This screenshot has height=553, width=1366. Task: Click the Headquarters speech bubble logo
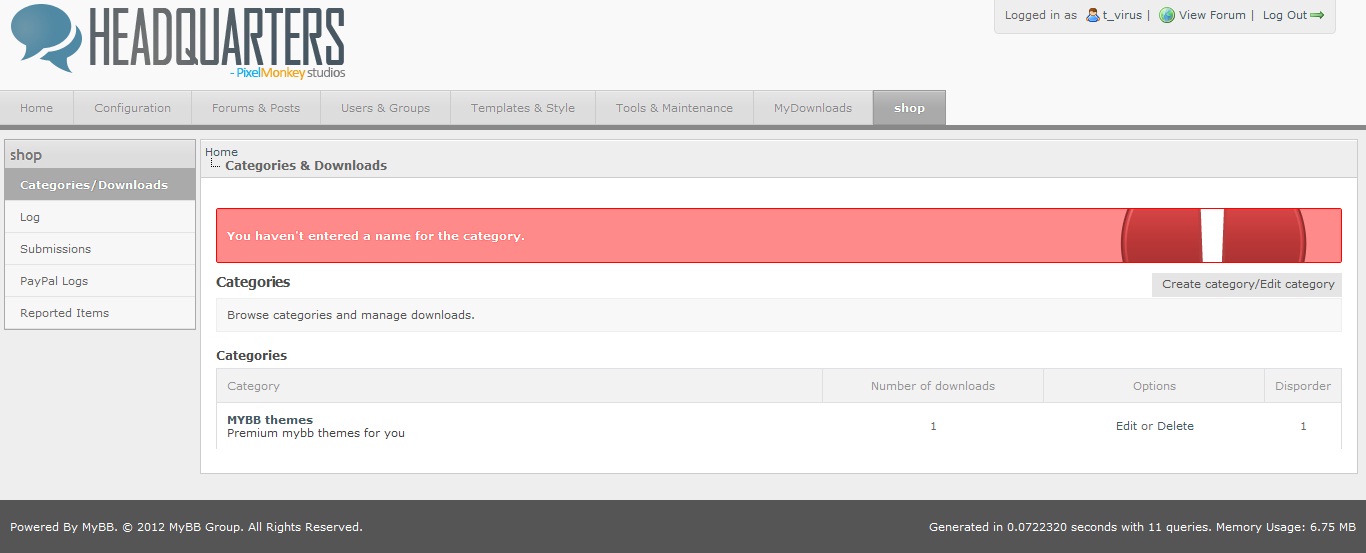(46, 38)
